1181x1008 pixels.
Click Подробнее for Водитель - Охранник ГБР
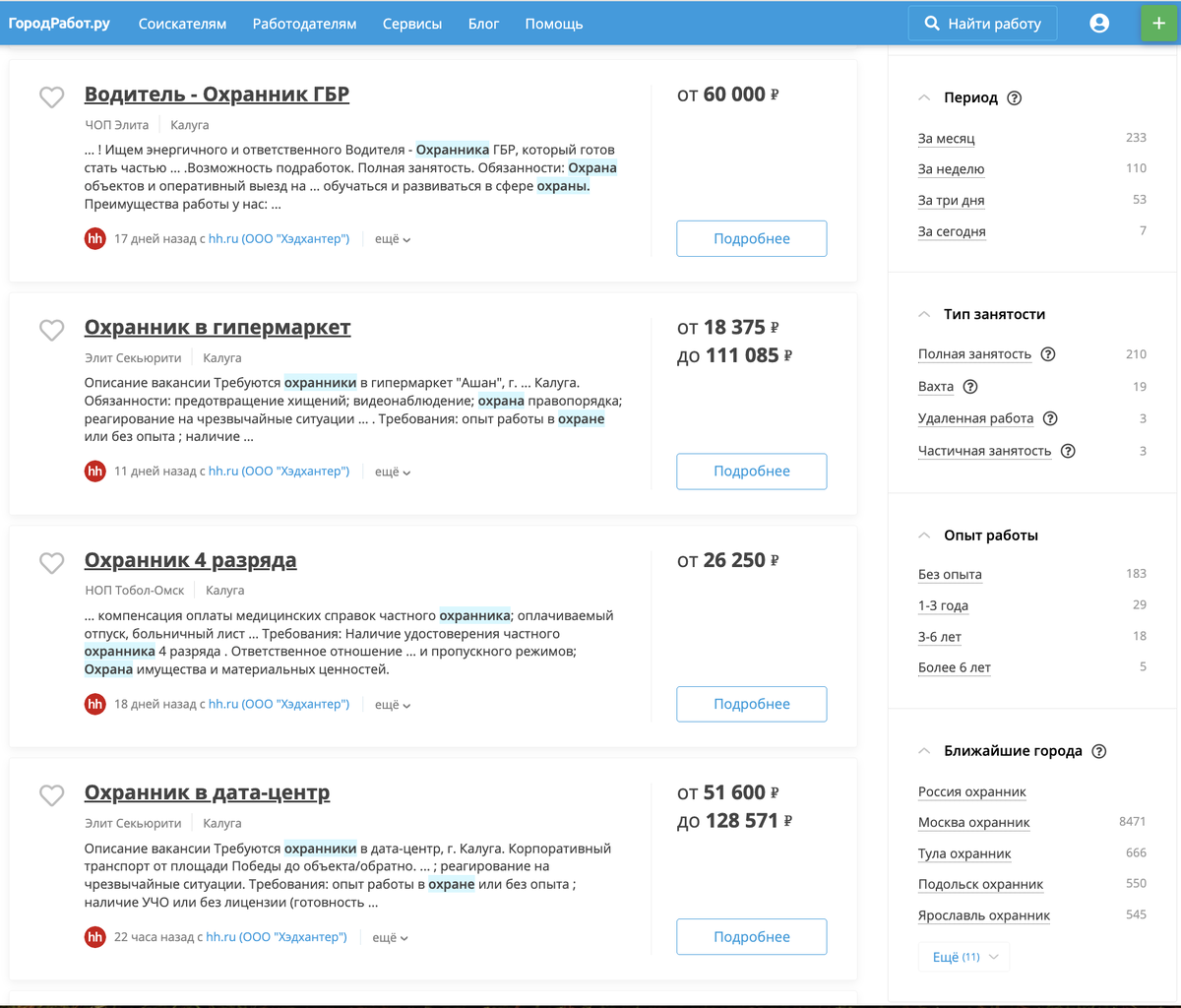[752, 238]
